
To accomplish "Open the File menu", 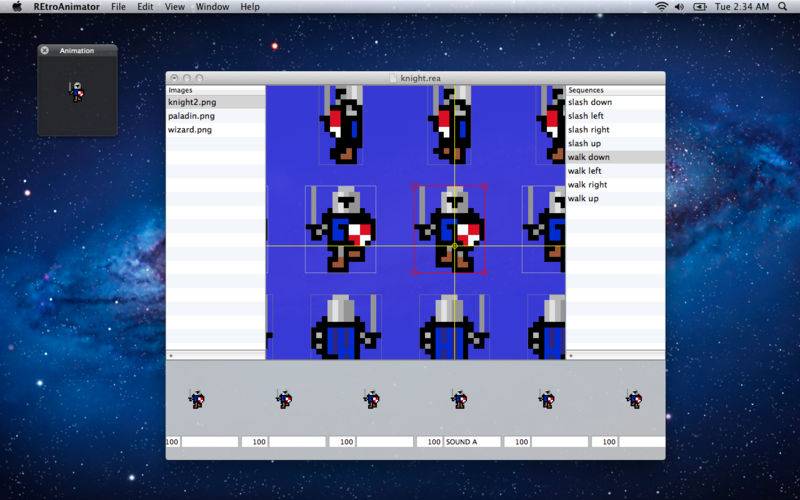I will [x=118, y=7].
